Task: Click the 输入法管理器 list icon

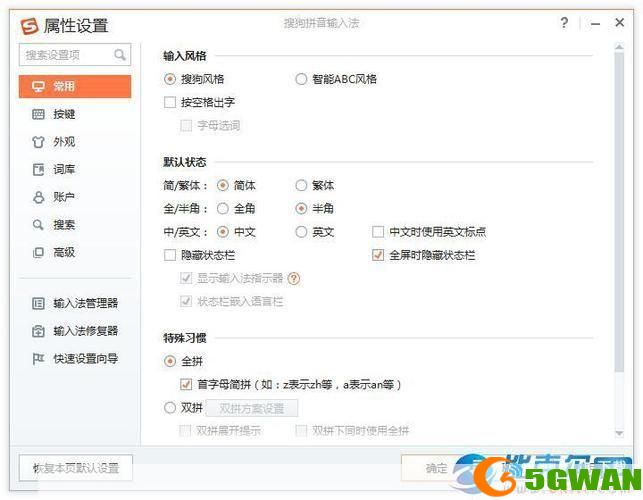Action: [x=38, y=304]
